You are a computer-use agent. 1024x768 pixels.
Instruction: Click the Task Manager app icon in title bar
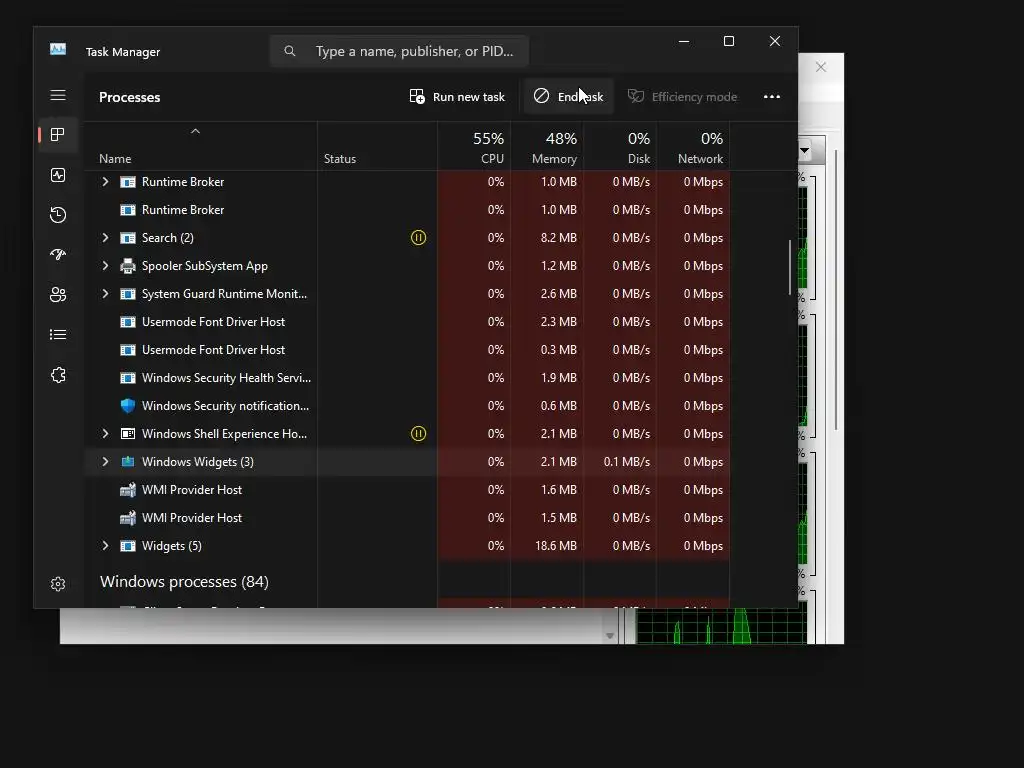58,50
